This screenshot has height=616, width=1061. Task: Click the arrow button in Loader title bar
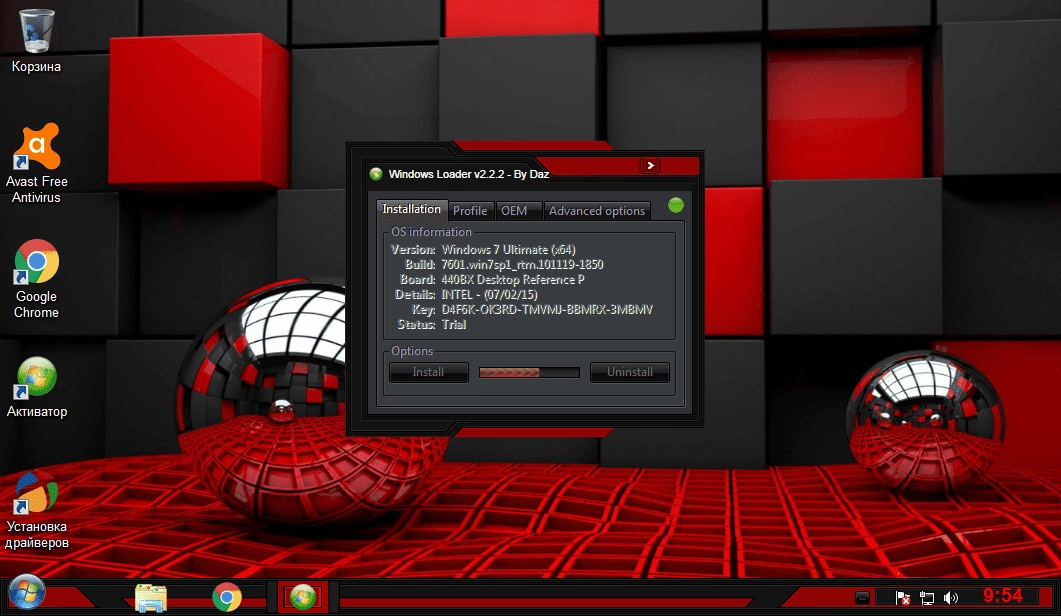tap(650, 166)
